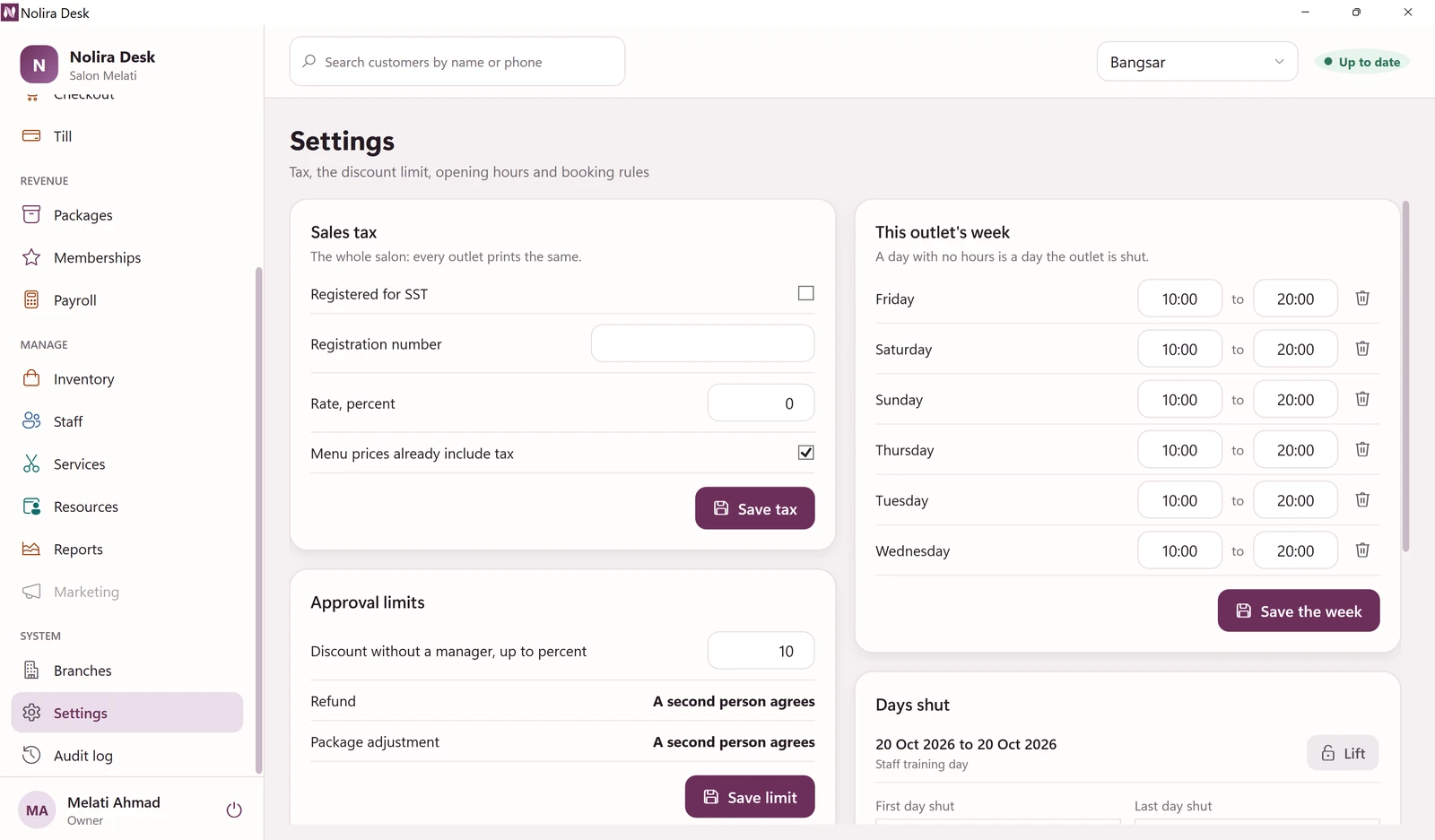The height and width of the screenshot is (840, 1435).
Task: Open the Branches building icon
Action: click(31, 671)
